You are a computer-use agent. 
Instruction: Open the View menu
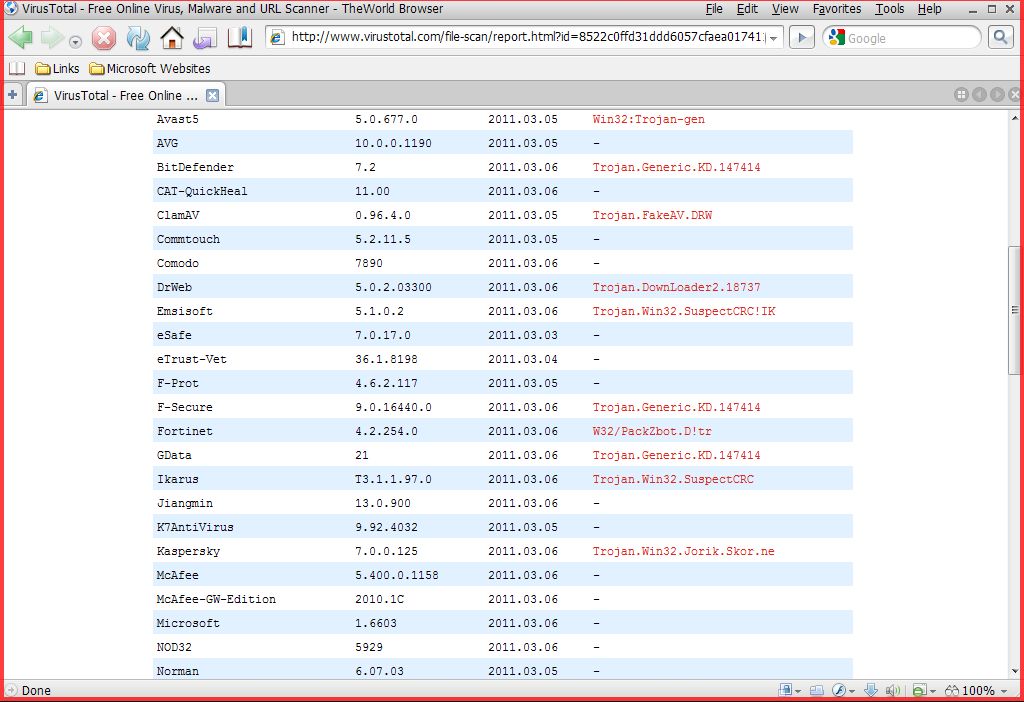click(x=785, y=8)
